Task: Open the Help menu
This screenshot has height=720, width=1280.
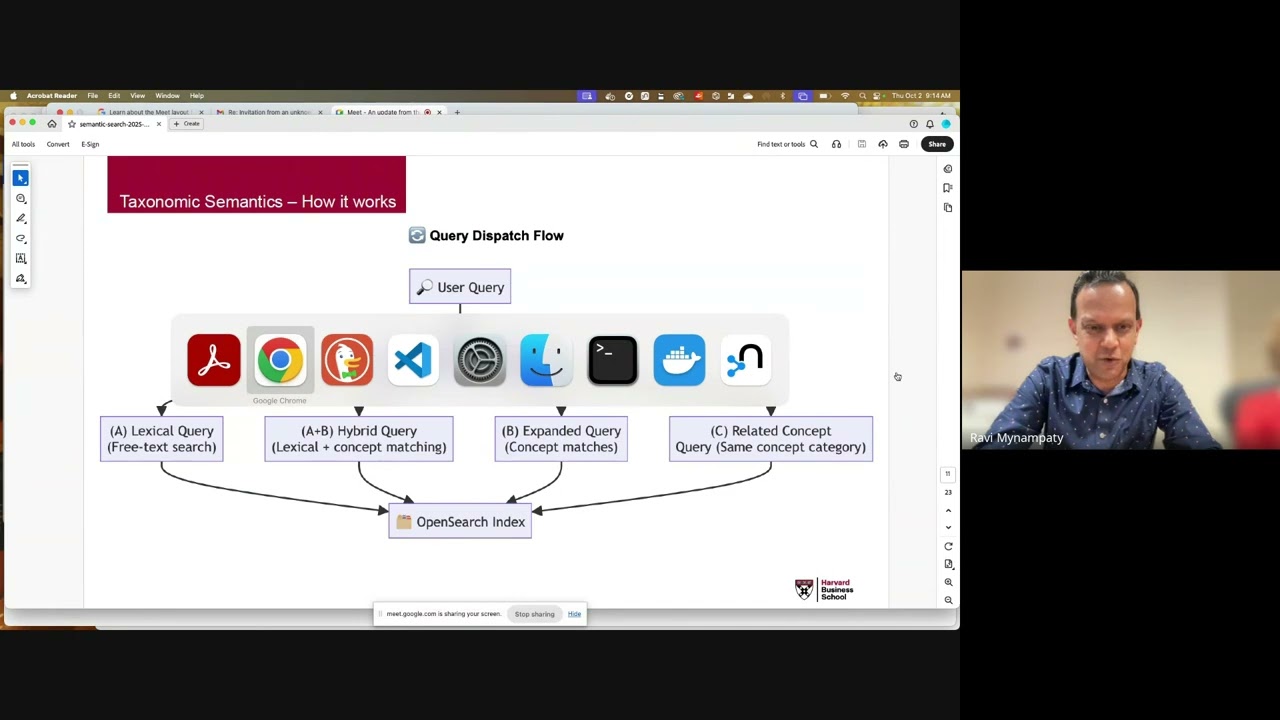Action: (x=197, y=96)
